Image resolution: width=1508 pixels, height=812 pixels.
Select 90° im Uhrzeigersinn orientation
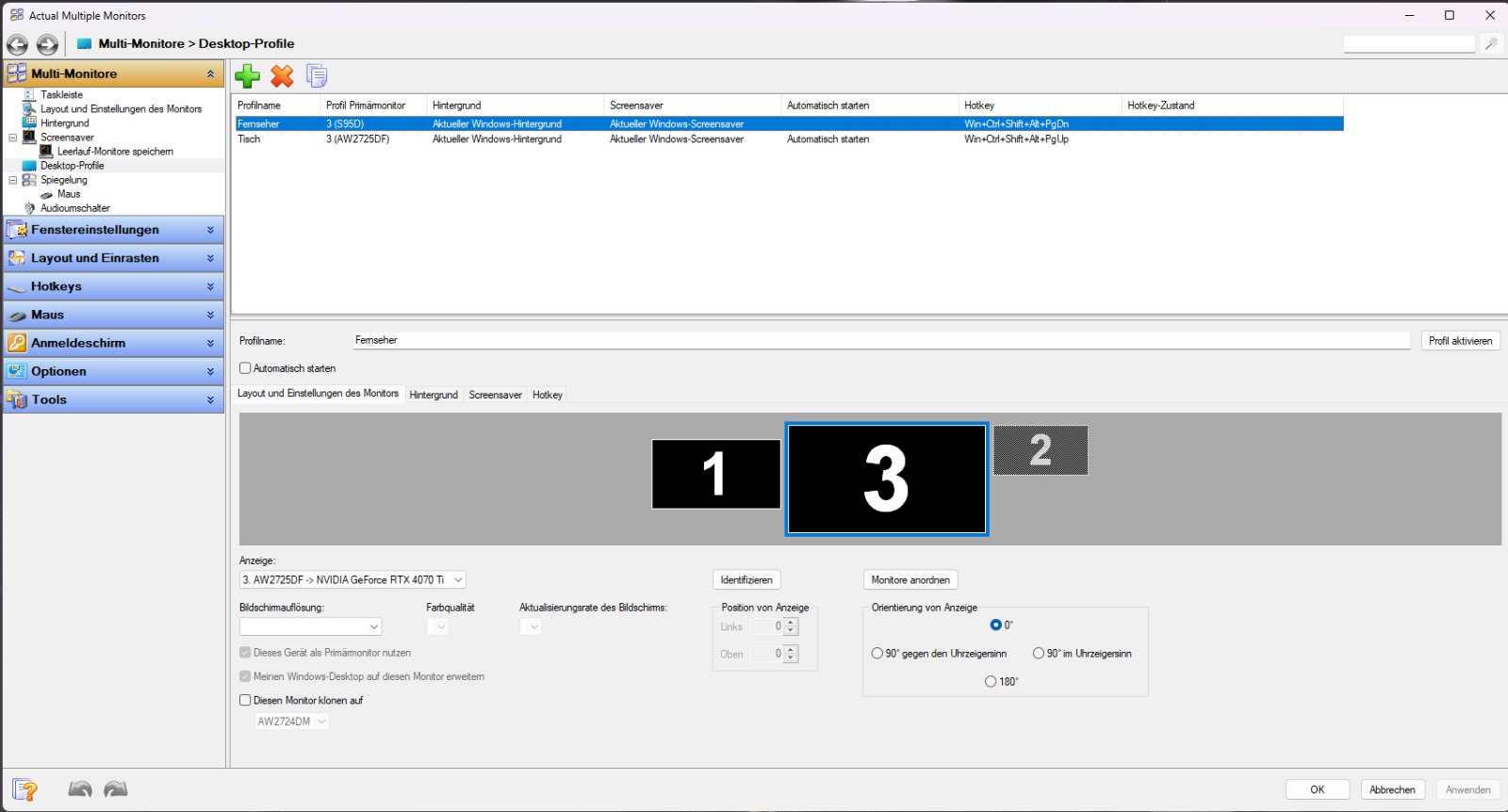[x=1039, y=653]
